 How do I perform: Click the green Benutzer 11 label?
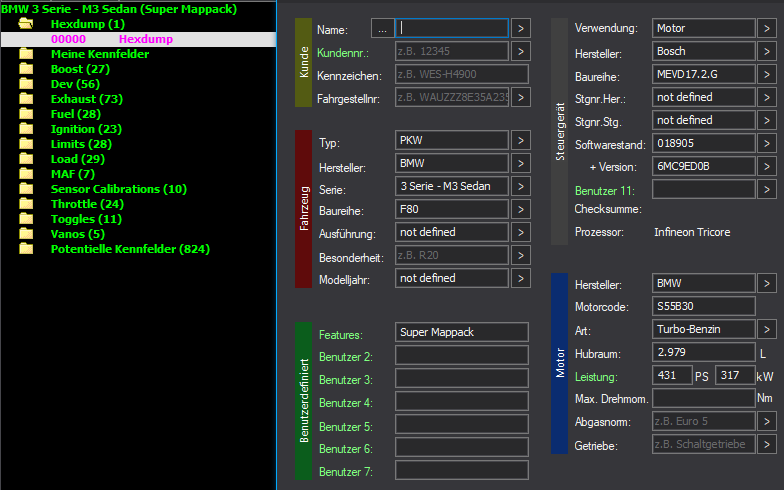(604, 191)
